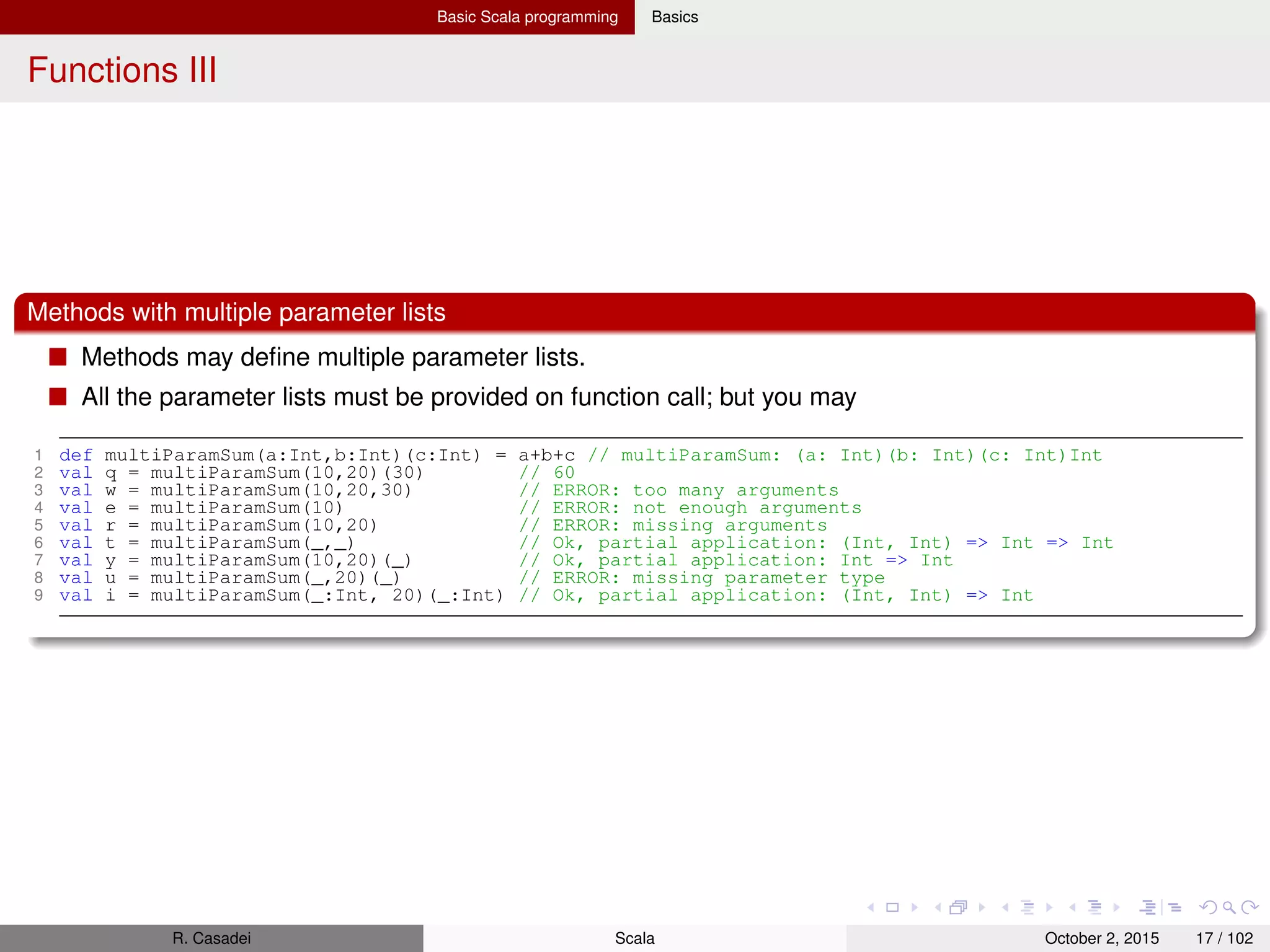Click comment 'ERROR: missing arguments'
The width and height of the screenshot is (1270, 952).
690,526
